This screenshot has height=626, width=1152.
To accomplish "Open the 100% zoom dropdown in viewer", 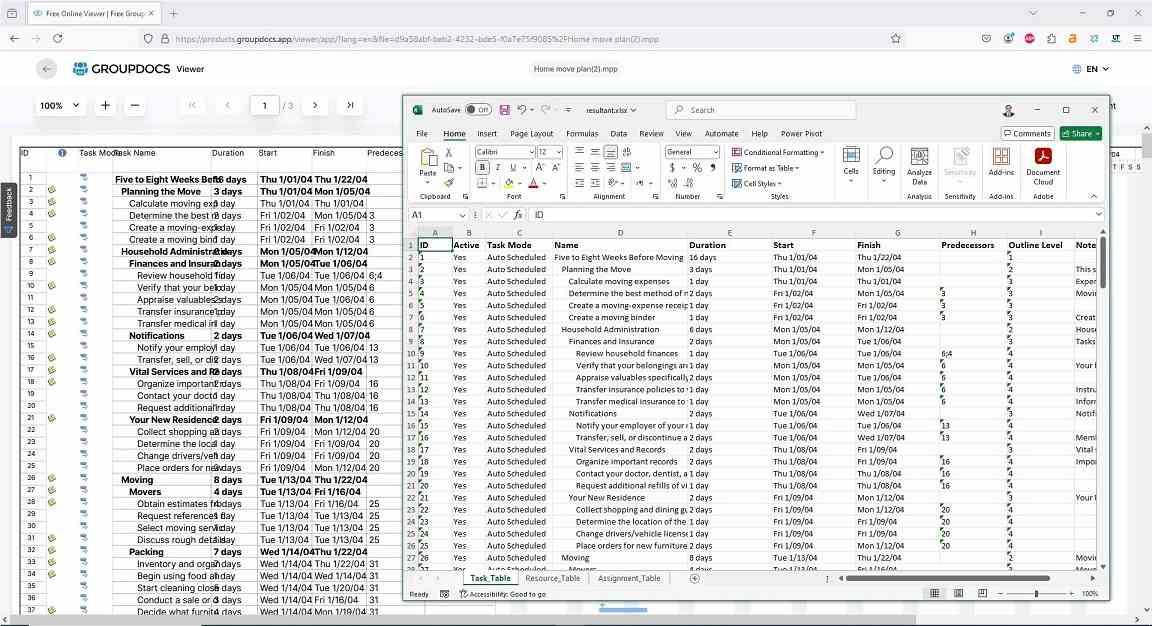I will (x=59, y=105).
